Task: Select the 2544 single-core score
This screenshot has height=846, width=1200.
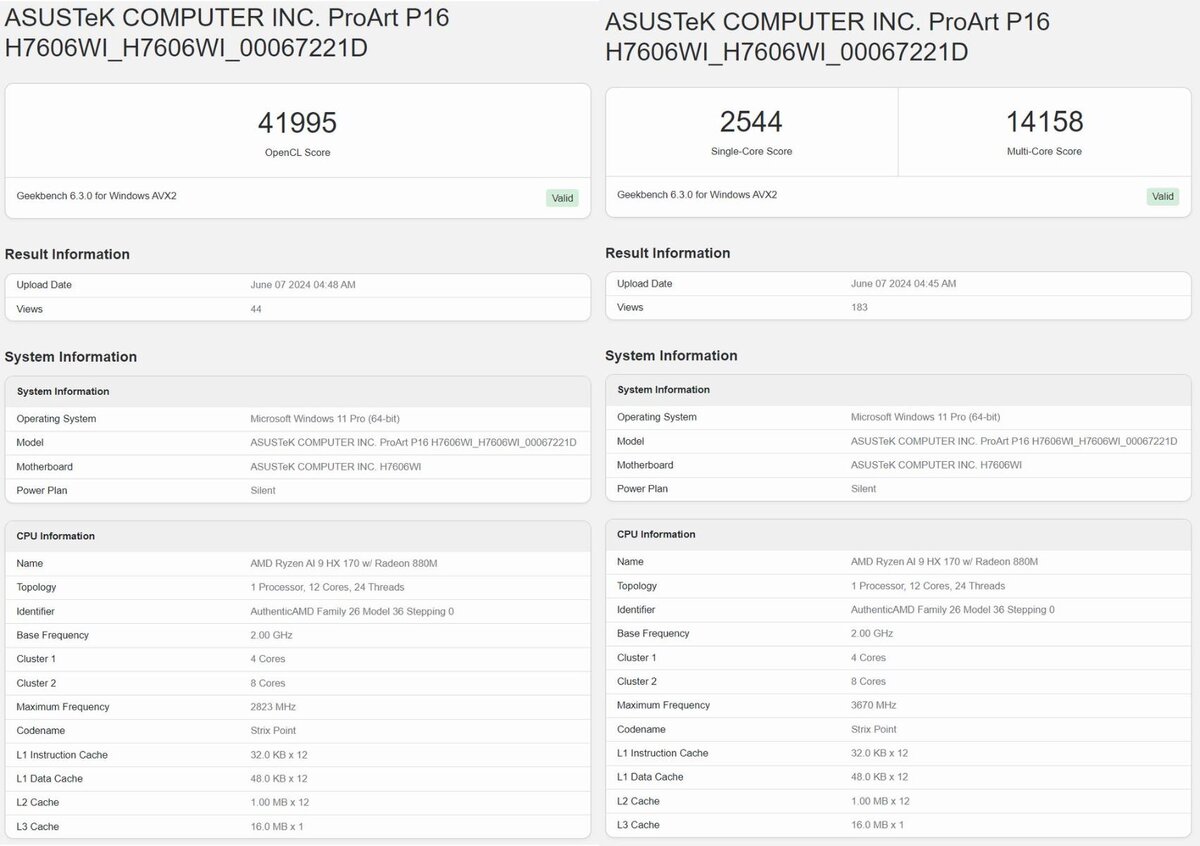Action: point(751,122)
